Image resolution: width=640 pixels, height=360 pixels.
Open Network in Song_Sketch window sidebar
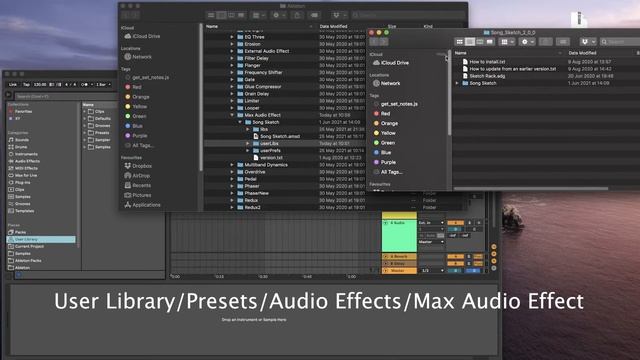pyautogui.click(x=386, y=83)
